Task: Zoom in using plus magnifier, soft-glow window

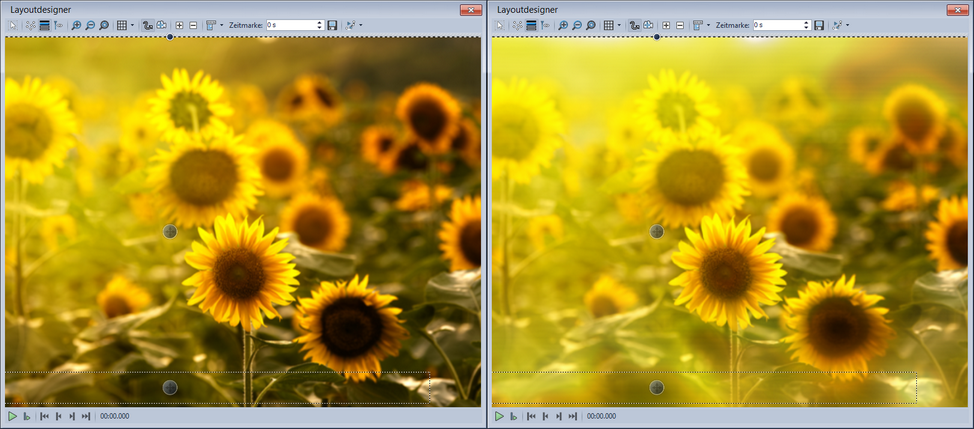Action: (563, 25)
